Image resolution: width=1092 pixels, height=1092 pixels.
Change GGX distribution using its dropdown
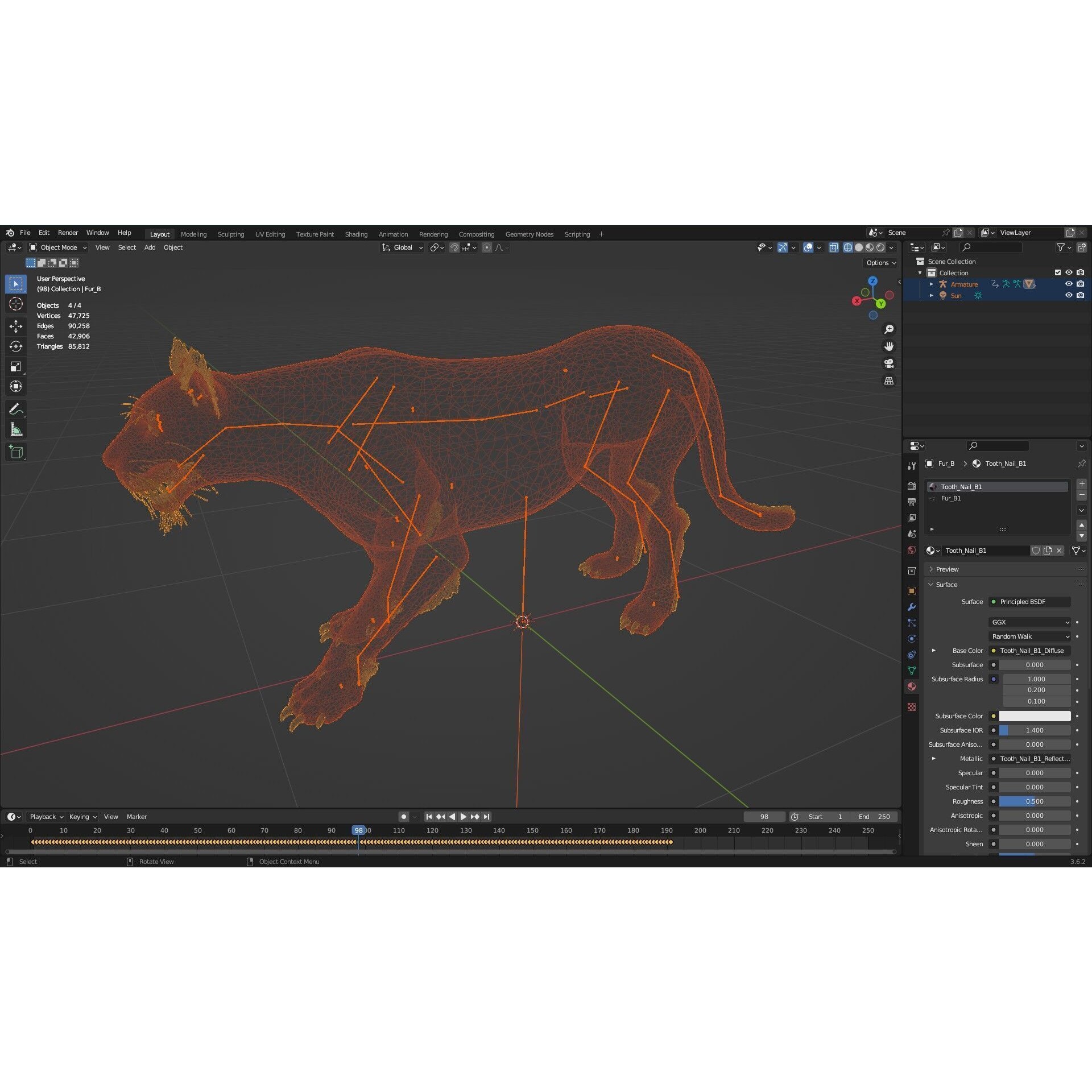click(x=1029, y=622)
